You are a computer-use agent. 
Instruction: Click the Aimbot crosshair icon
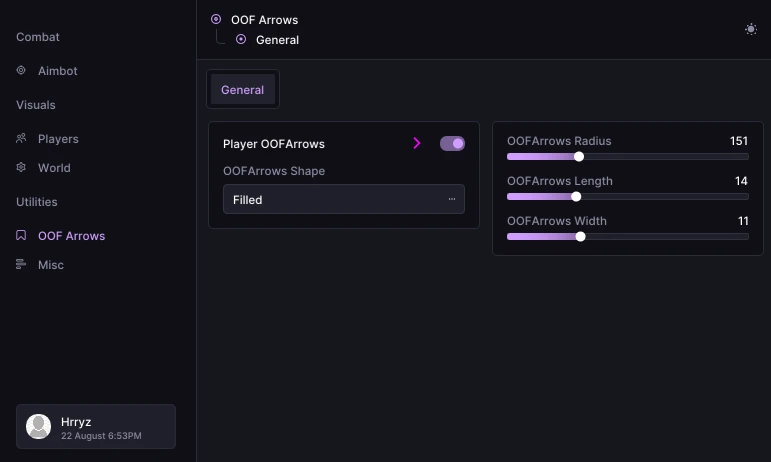(21, 70)
